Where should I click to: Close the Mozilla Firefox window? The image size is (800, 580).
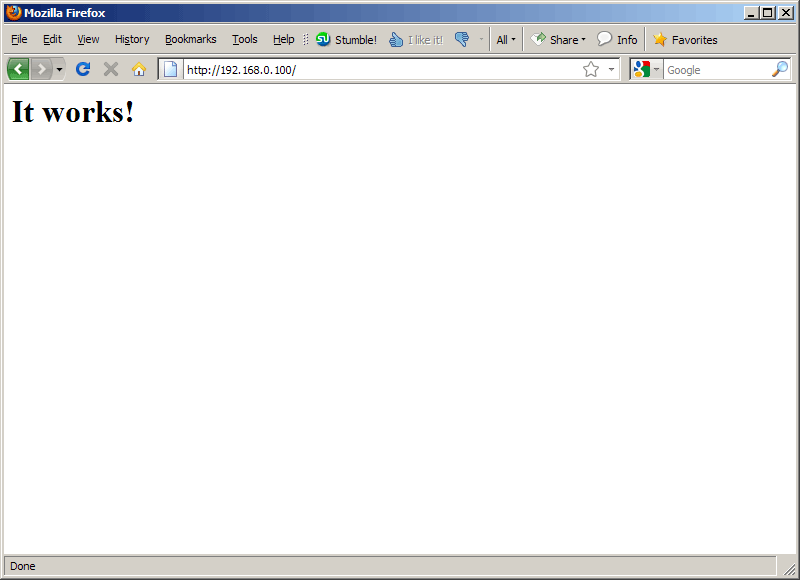click(x=786, y=13)
